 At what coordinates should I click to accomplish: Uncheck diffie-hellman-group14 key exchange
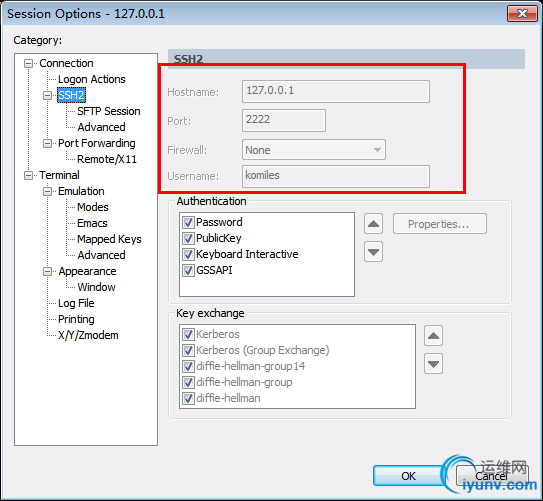(x=188, y=366)
